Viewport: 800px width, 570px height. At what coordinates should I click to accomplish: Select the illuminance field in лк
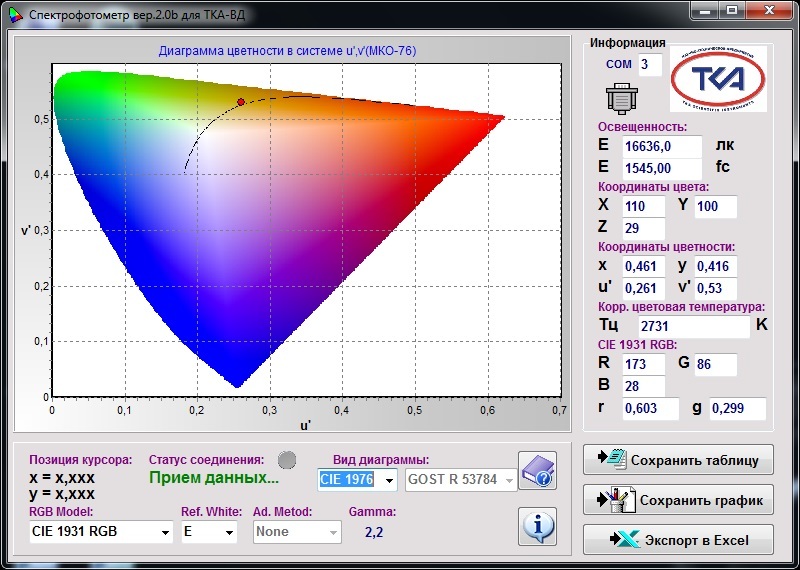[661, 146]
